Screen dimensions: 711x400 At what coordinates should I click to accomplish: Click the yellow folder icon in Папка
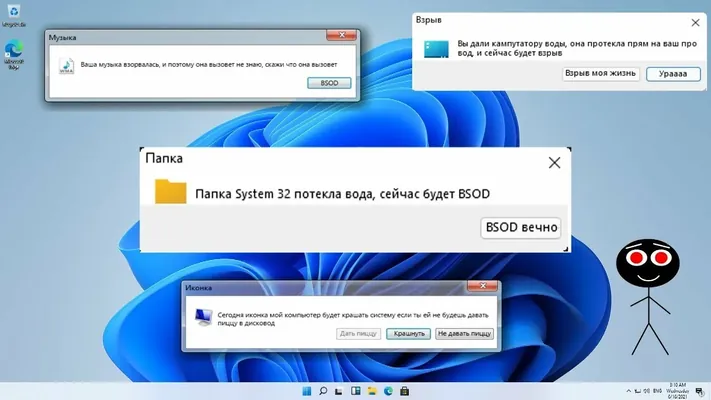tap(170, 191)
